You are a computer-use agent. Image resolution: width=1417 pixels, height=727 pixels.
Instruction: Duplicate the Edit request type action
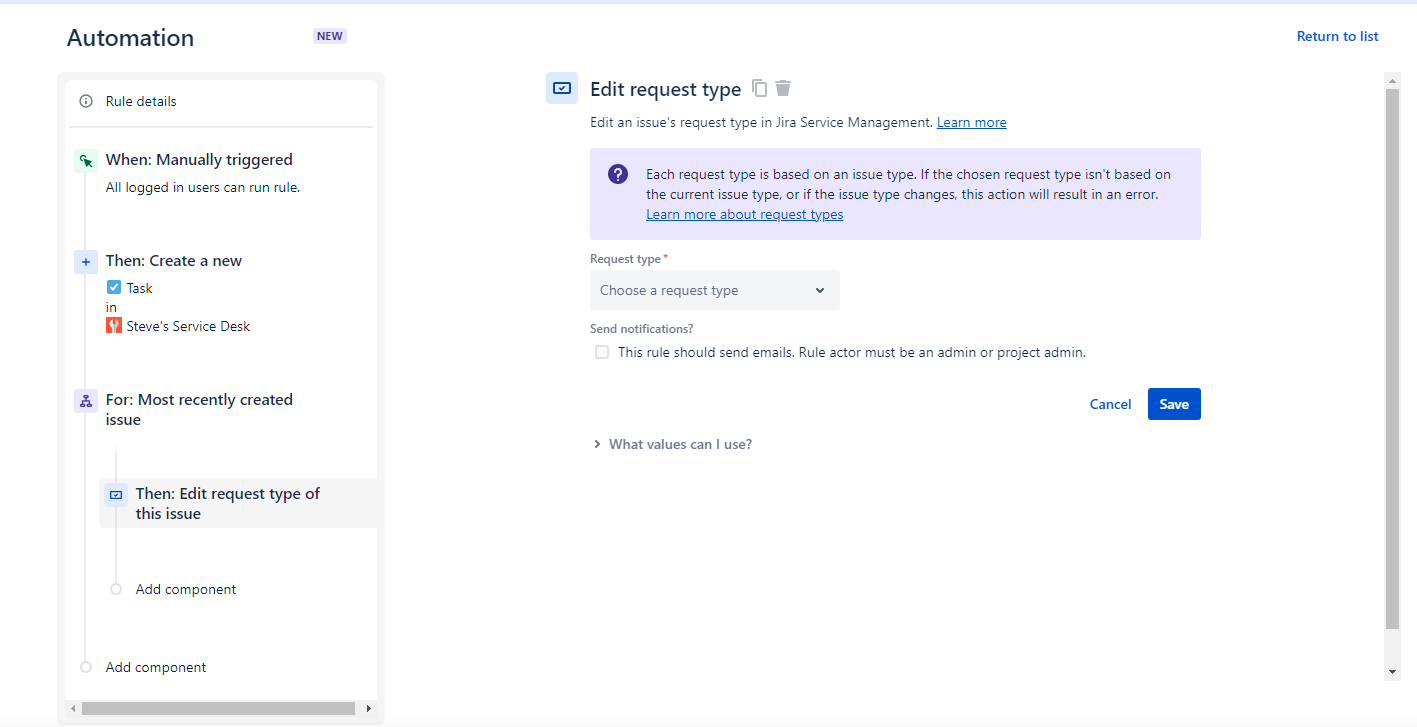click(x=759, y=89)
